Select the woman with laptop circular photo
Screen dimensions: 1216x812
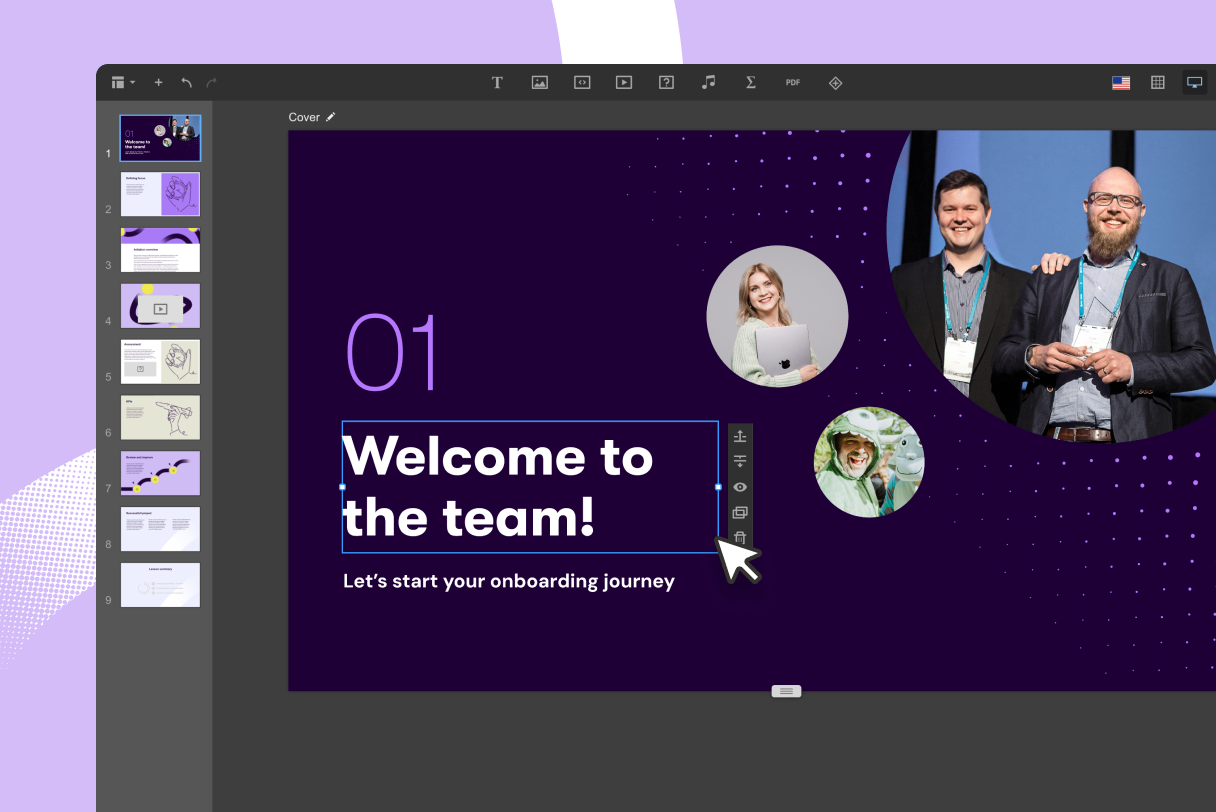click(777, 316)
